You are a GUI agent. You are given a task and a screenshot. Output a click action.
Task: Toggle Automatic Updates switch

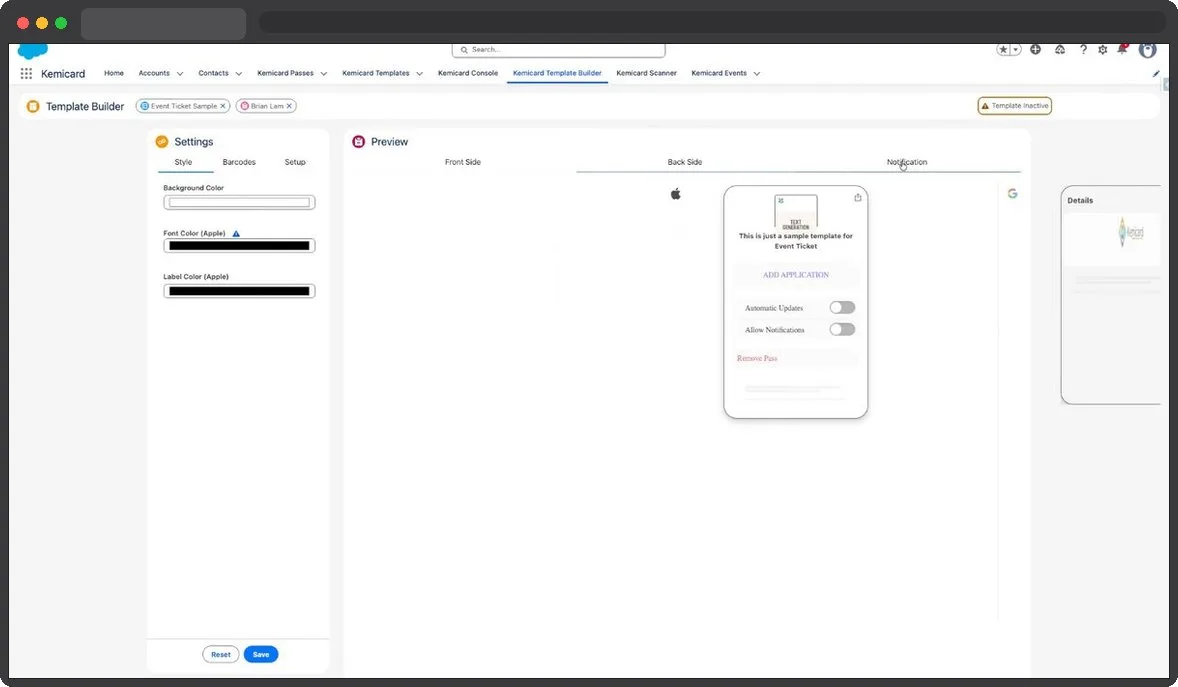click(x=841, y=307)
